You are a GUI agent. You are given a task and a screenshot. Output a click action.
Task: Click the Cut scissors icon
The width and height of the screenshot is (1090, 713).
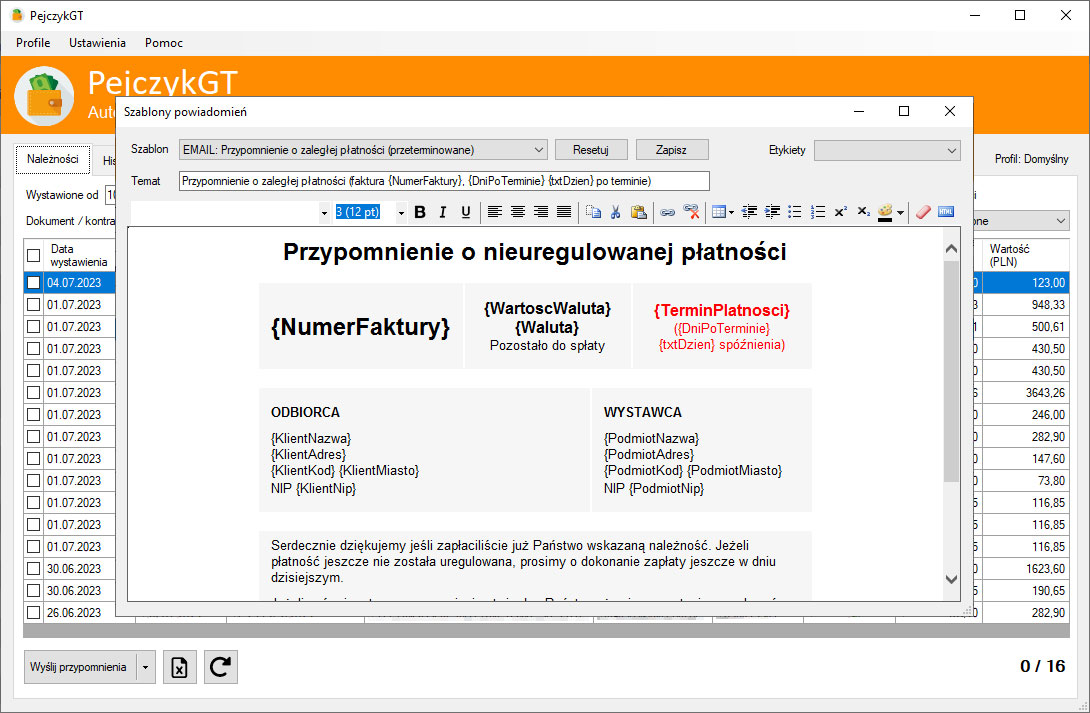(x=615, y=212)
